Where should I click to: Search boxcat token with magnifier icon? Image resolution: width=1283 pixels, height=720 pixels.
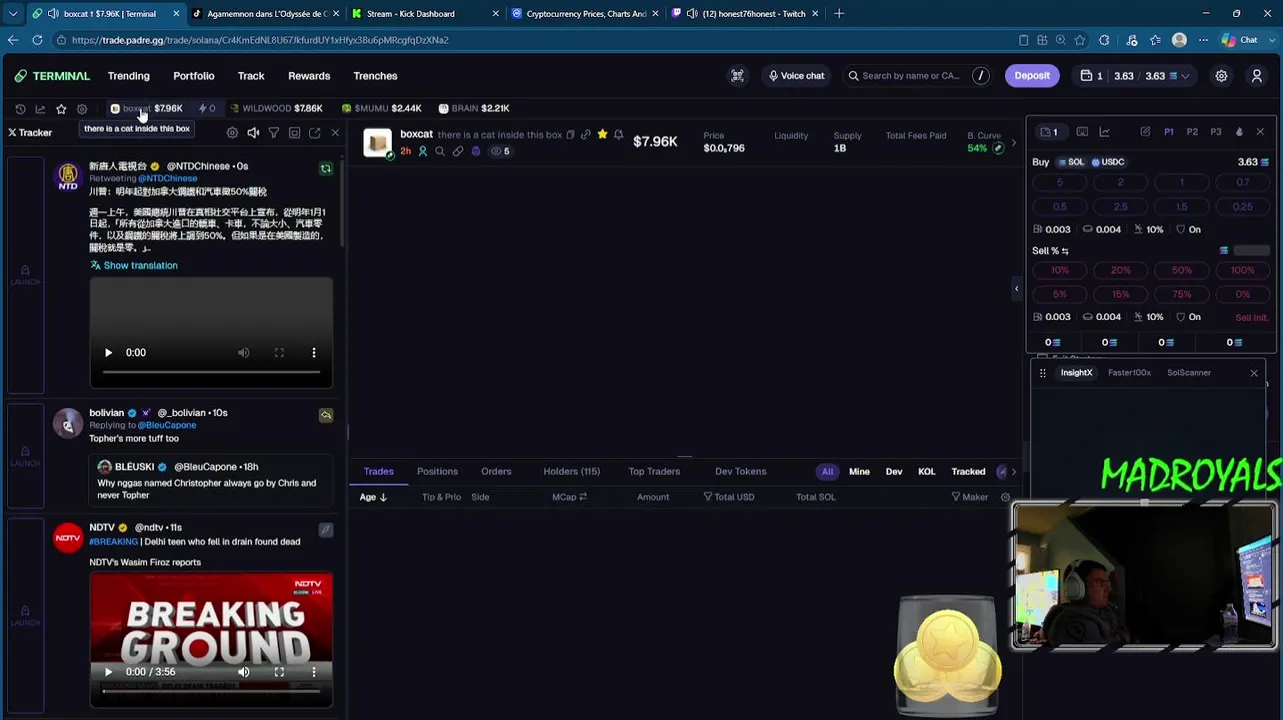[x=440, y=152]
